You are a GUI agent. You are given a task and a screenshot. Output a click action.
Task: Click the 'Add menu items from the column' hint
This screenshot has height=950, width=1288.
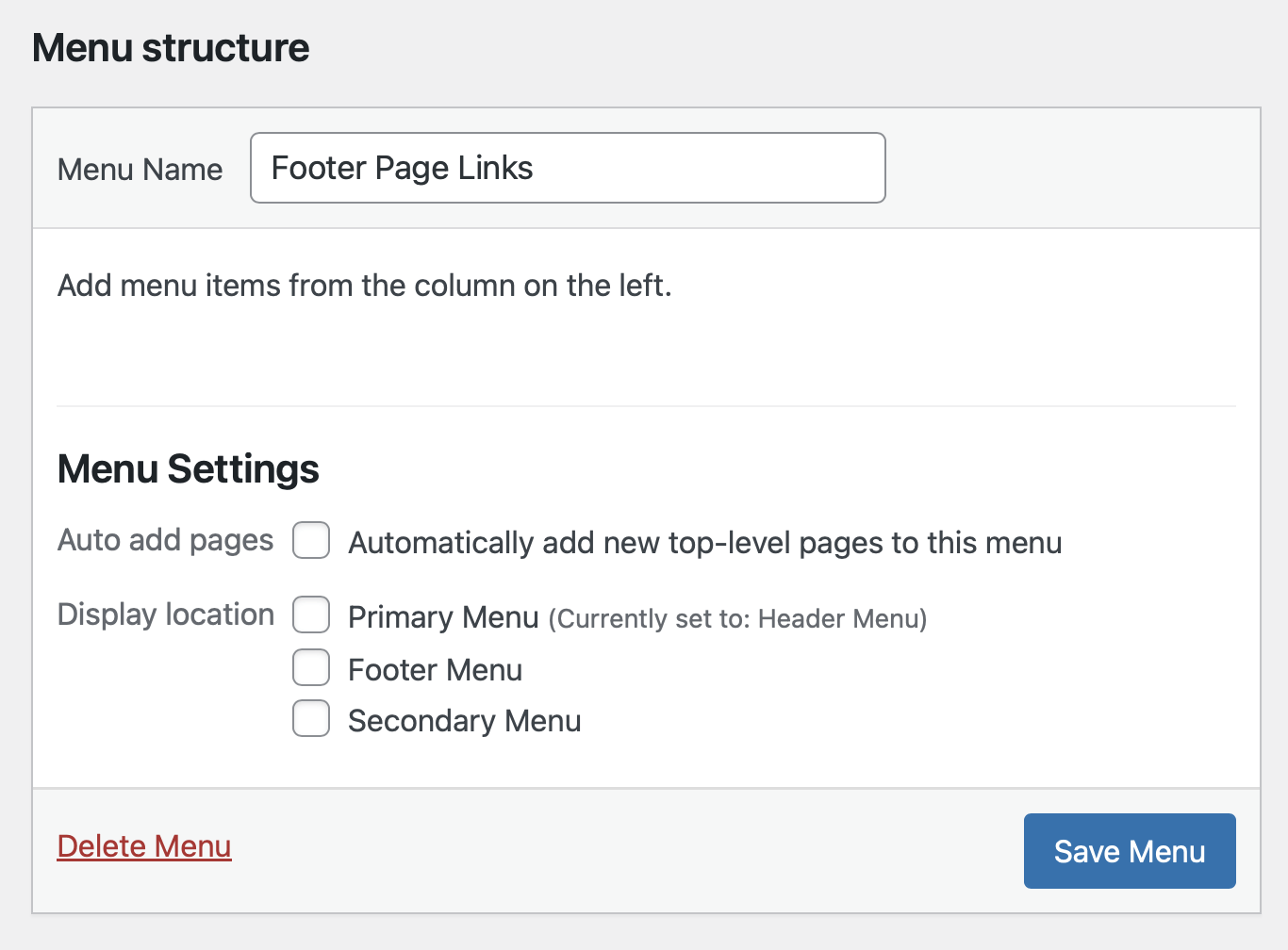[365, 286]
